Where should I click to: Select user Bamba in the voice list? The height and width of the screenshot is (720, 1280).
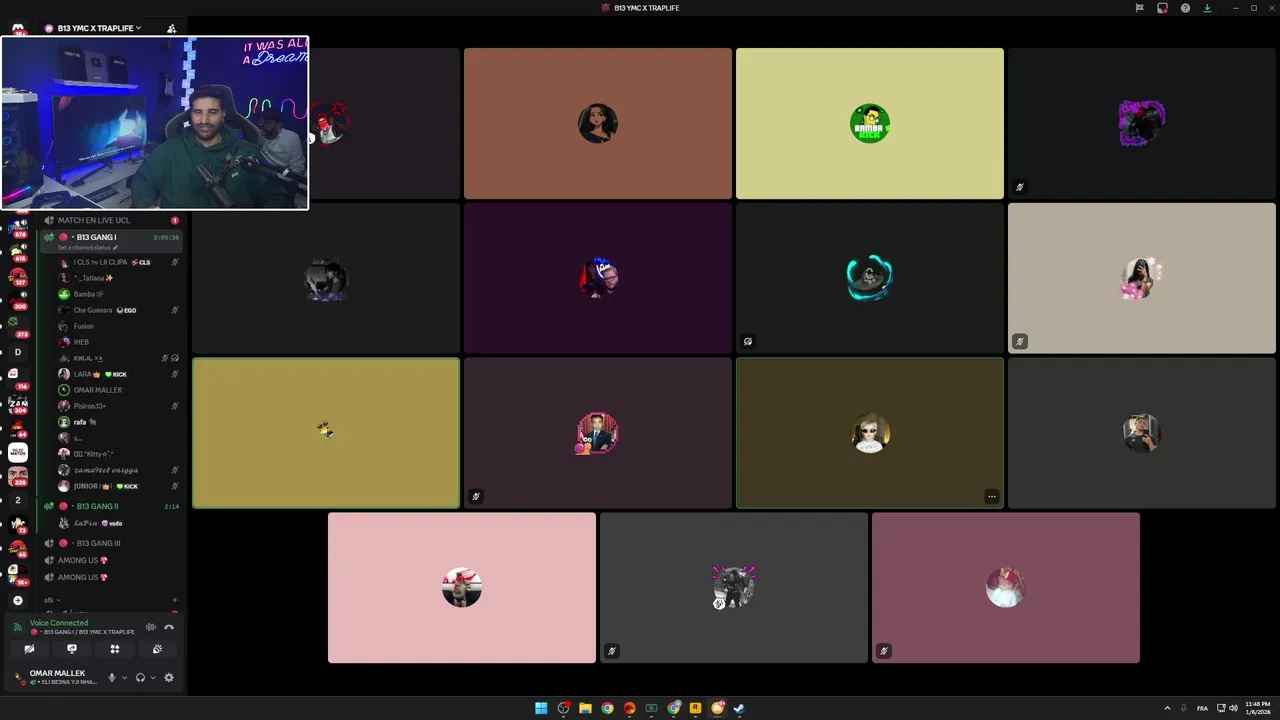click(118, 294)
